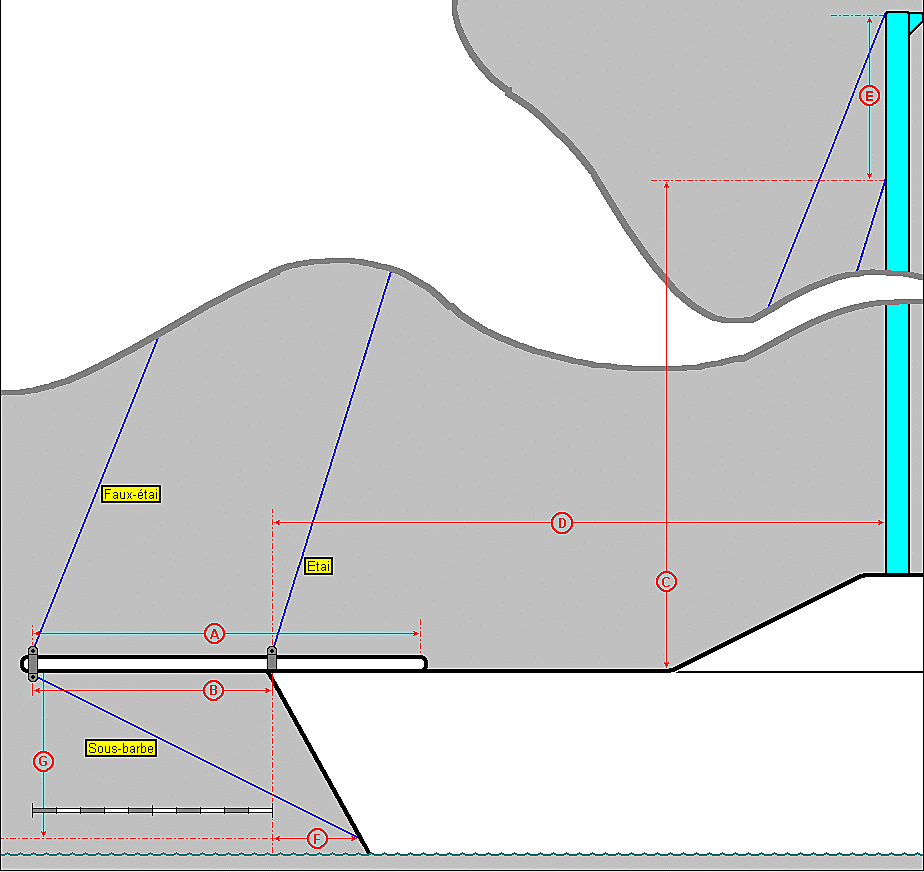This screenshot has height=872, width=924.
Task: Click the circled B dimension marker
Action: [x=213, y=690]
